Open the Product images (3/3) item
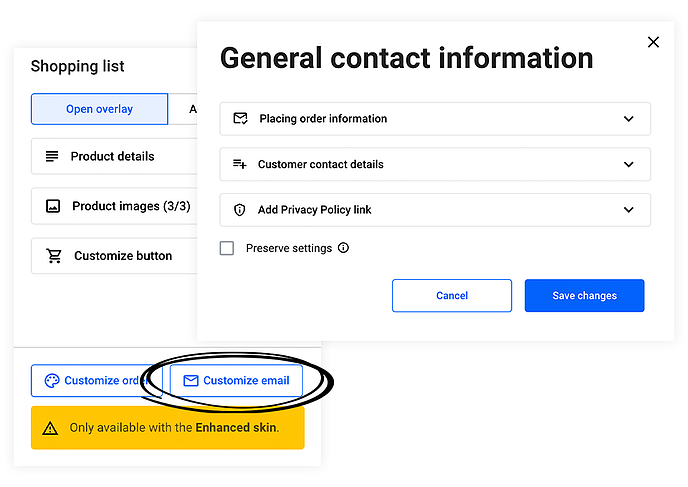The image size is (688, 487). point(115,207)
